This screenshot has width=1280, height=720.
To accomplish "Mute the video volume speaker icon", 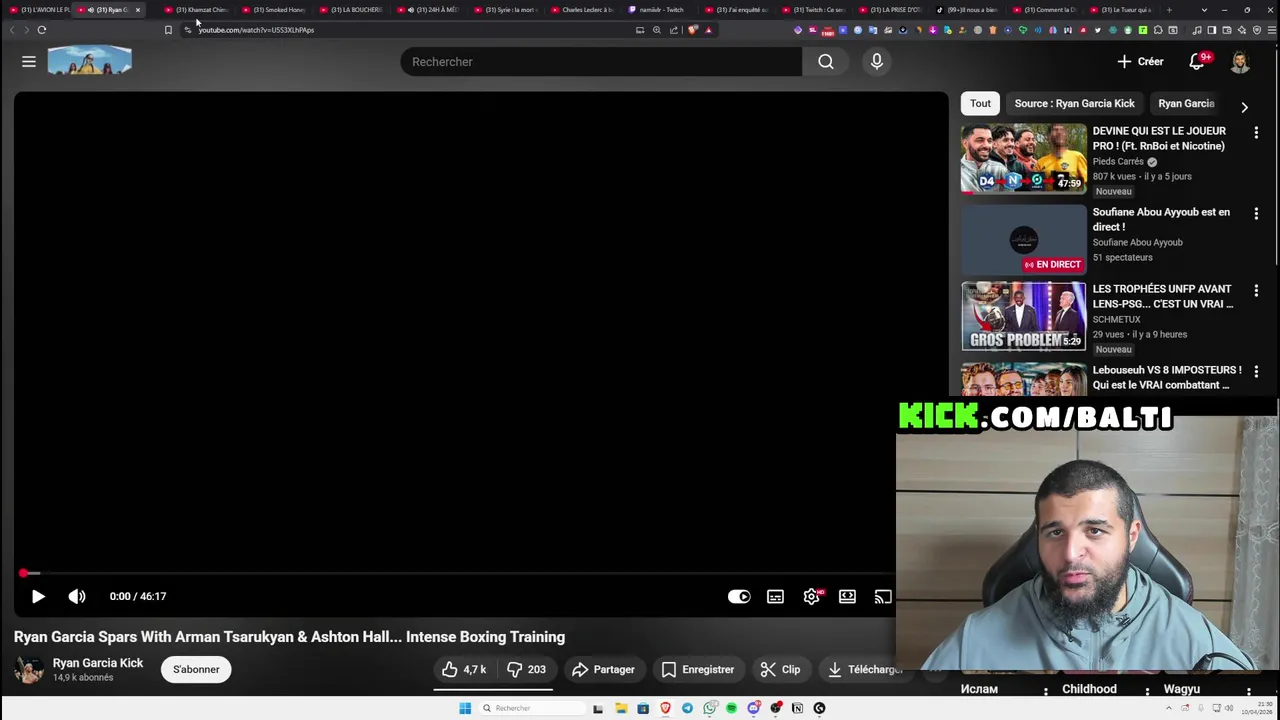I will point(77,596).
